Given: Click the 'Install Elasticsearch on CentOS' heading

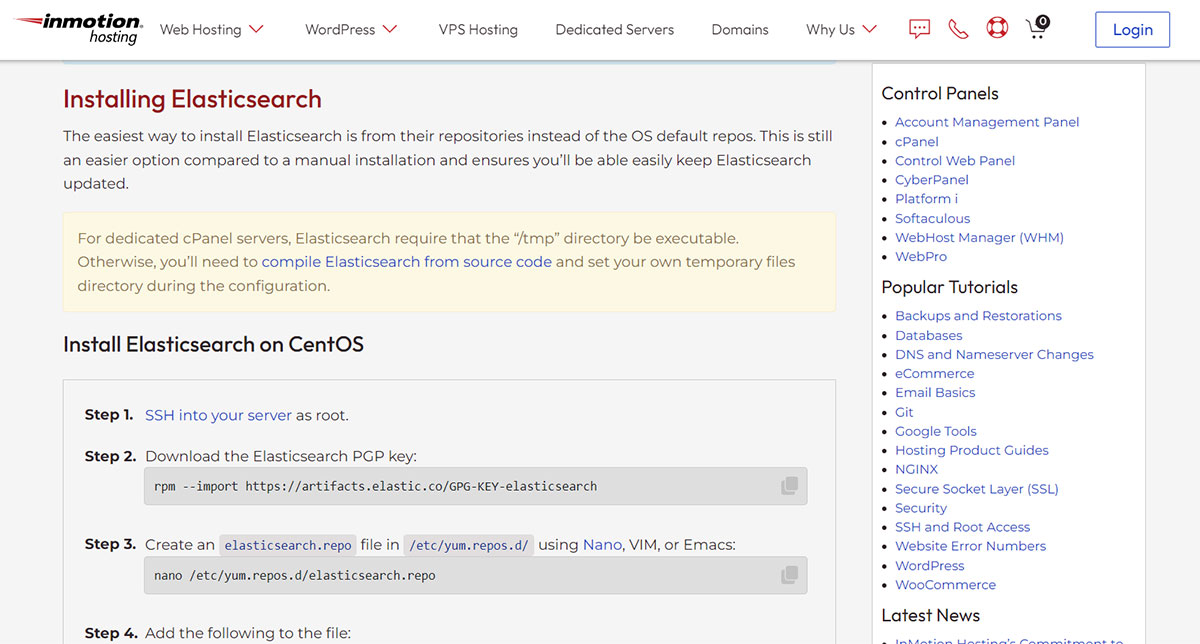Looking at the screenshot, I should coord(213,345).
